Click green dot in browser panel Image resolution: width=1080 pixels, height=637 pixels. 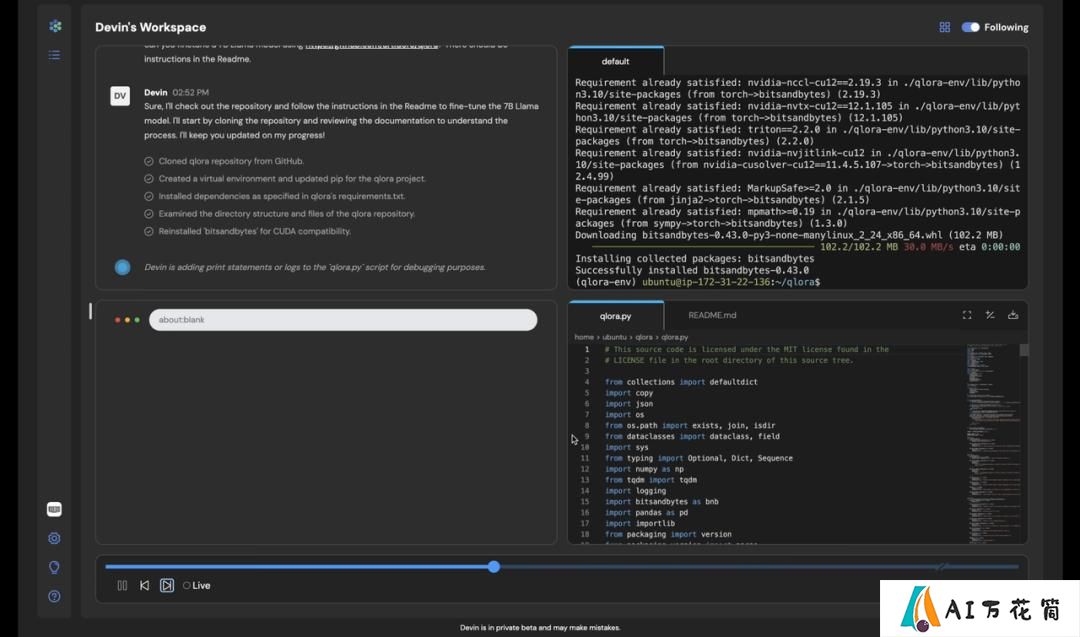pos(137,320)
